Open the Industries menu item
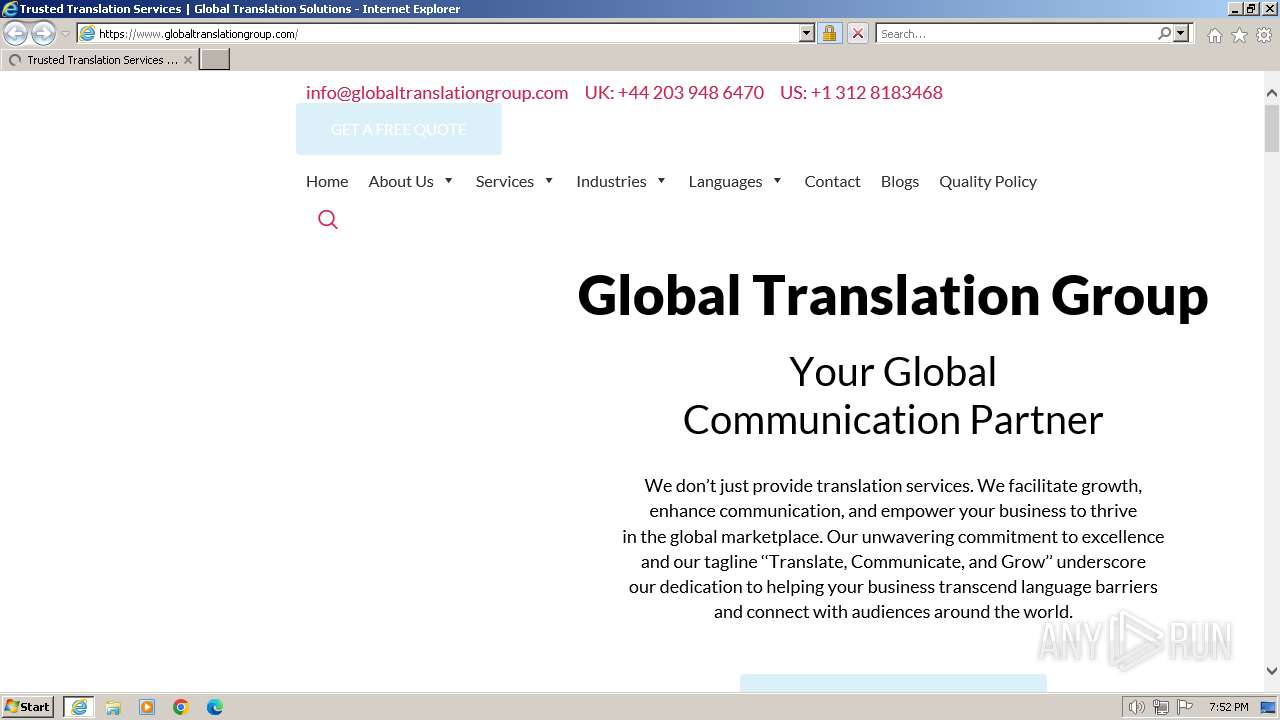The width and height of the screenshot is (1280, 720). [x=611, y=181]
